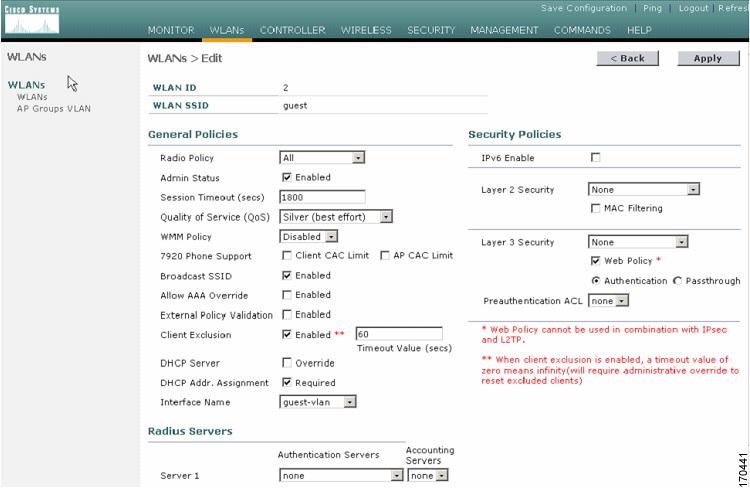Toggle Client Exclusion Enabled checkbox
750x492 pixels.
pyautogui.click(x=287, y=334)
